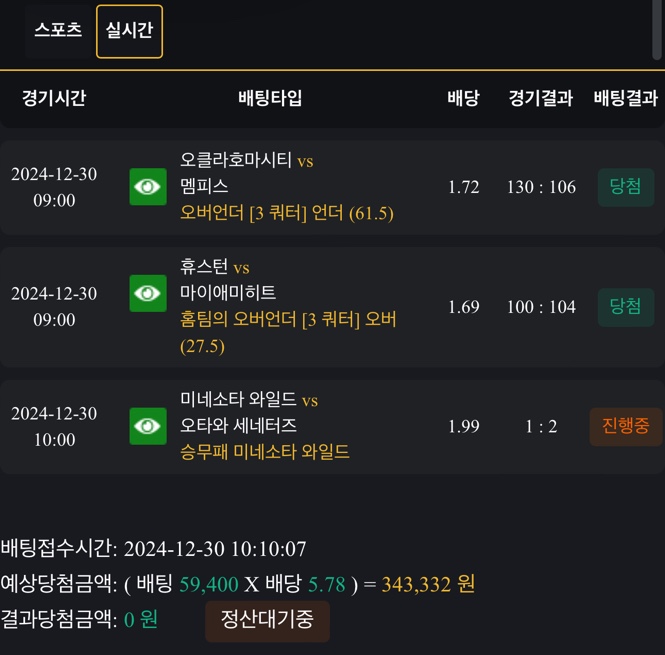Click the 1.99 odds value
665x655 pixels.
coord(464,427)
